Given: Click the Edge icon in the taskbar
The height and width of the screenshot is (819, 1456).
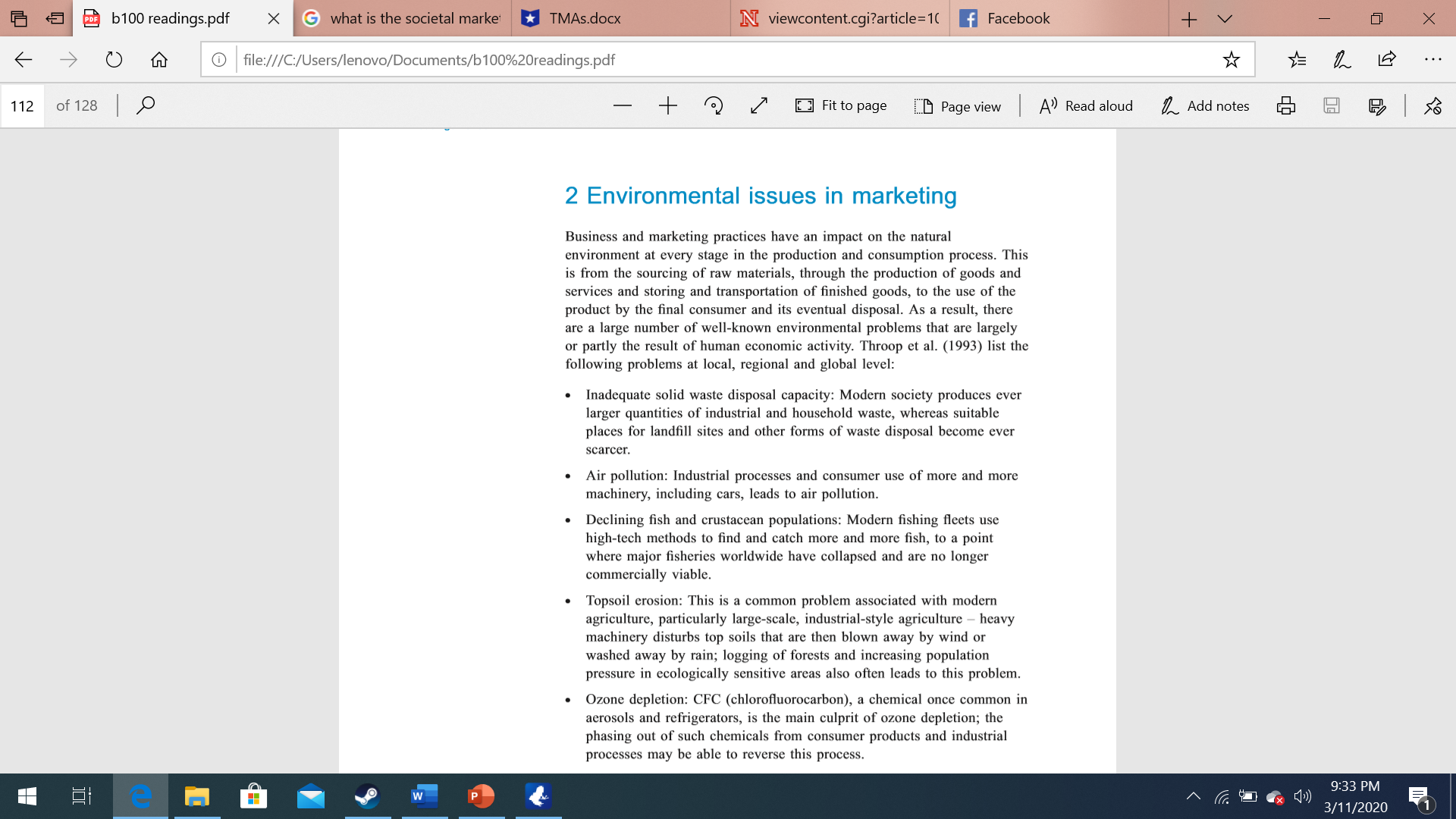Looking at the screenshot, I should [x=140, y=796].
